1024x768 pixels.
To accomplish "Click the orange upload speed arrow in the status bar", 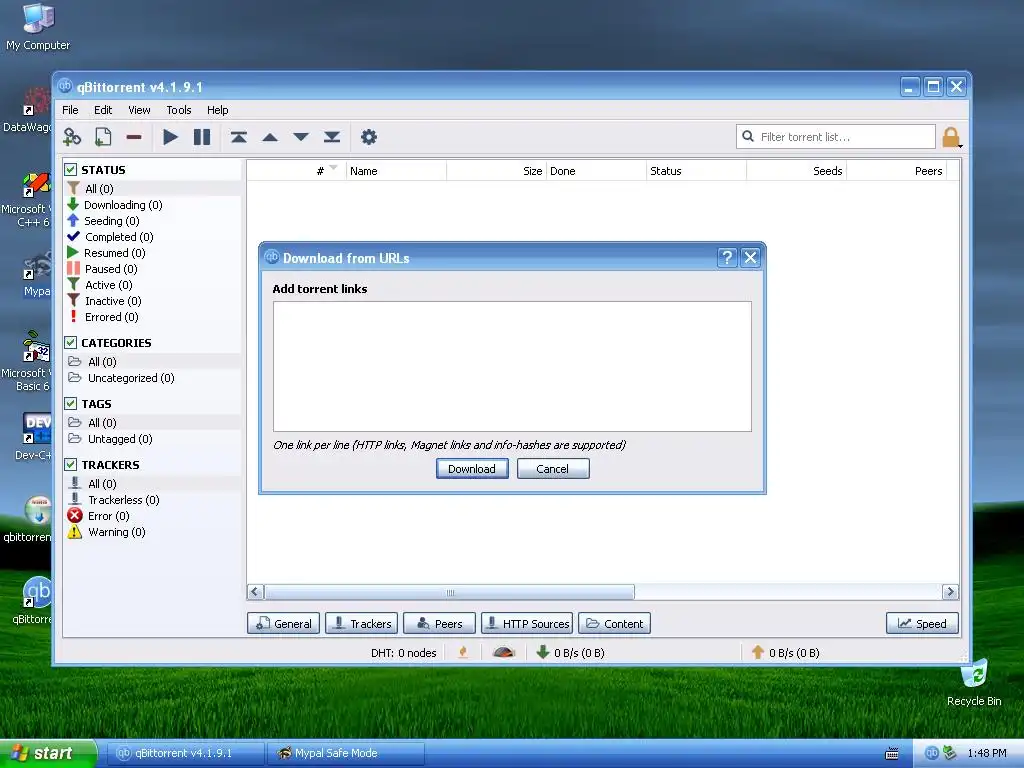I will pos(758,652).
